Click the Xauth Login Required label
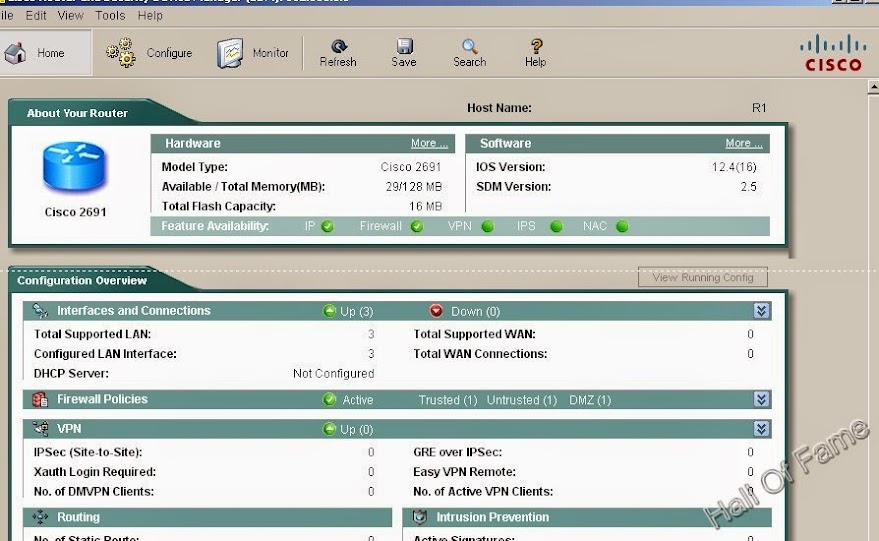The height and width of the screenshot is (541, 879). (x=95, y=471)
